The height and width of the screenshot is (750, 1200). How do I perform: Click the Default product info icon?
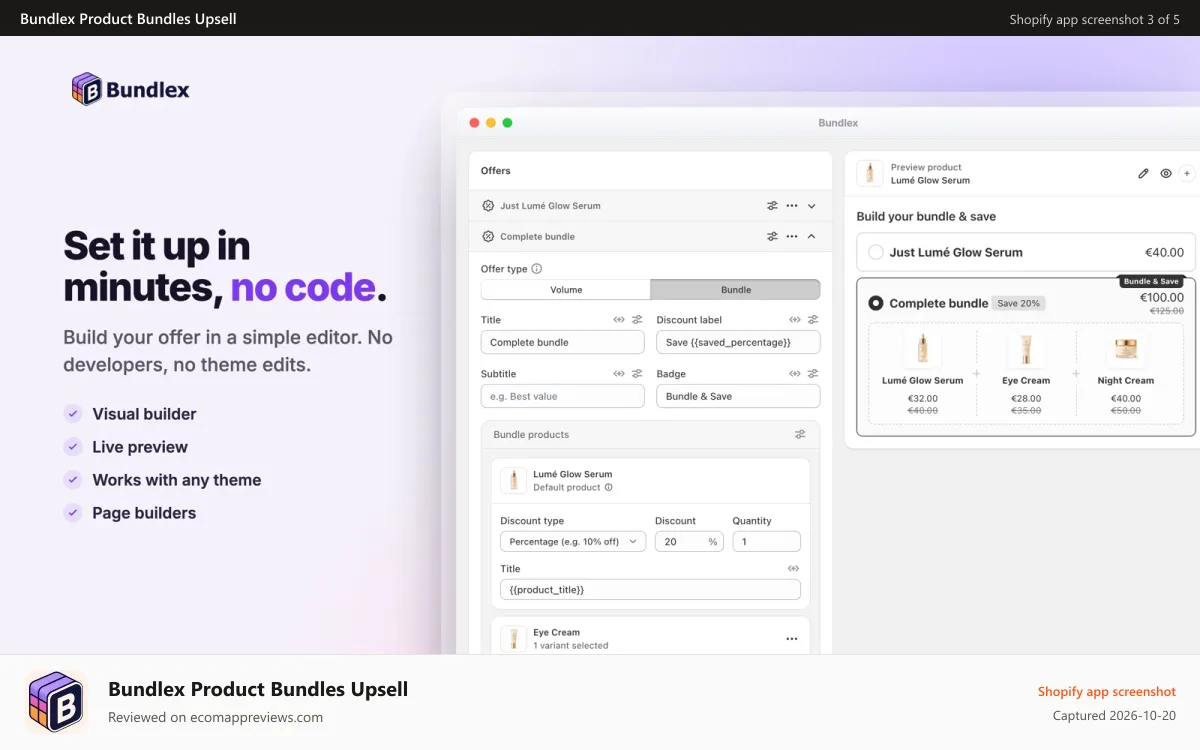pyautogui.click(x=608, y=488)
